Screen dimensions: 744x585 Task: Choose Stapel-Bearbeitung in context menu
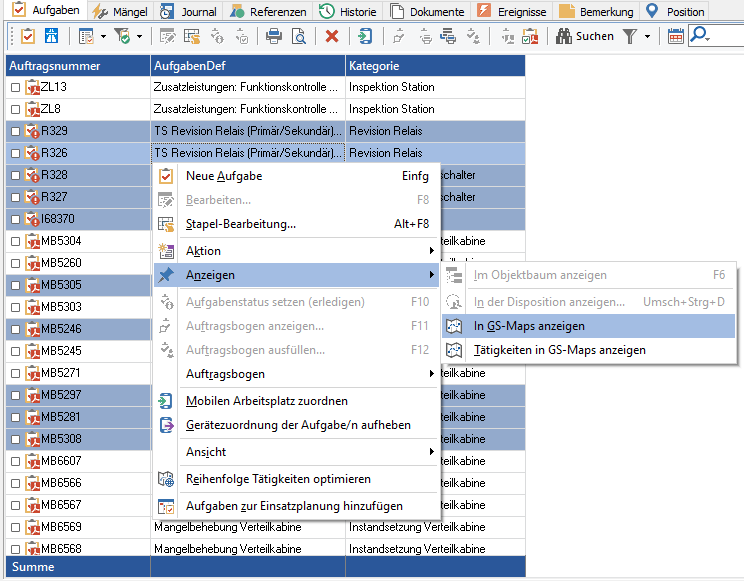point(297,224)
